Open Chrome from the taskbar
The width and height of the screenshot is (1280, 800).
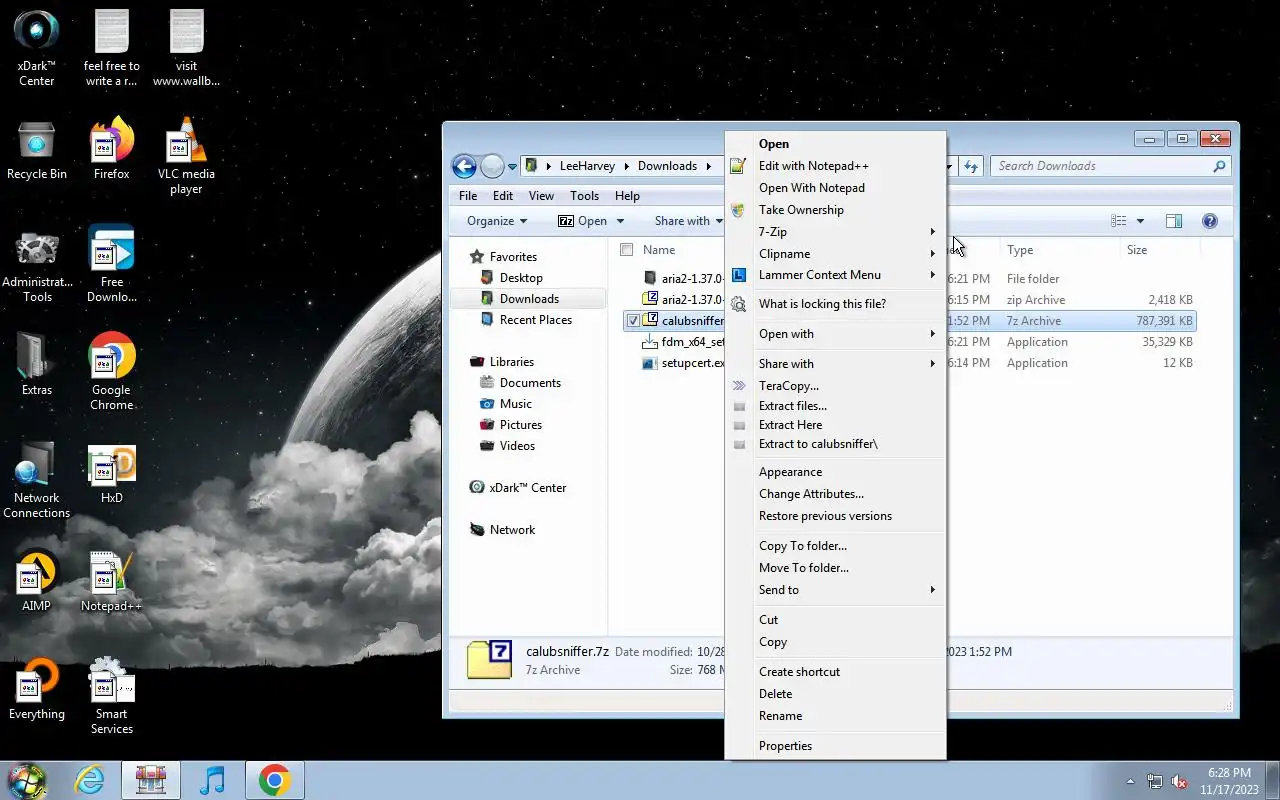point(274,780)
